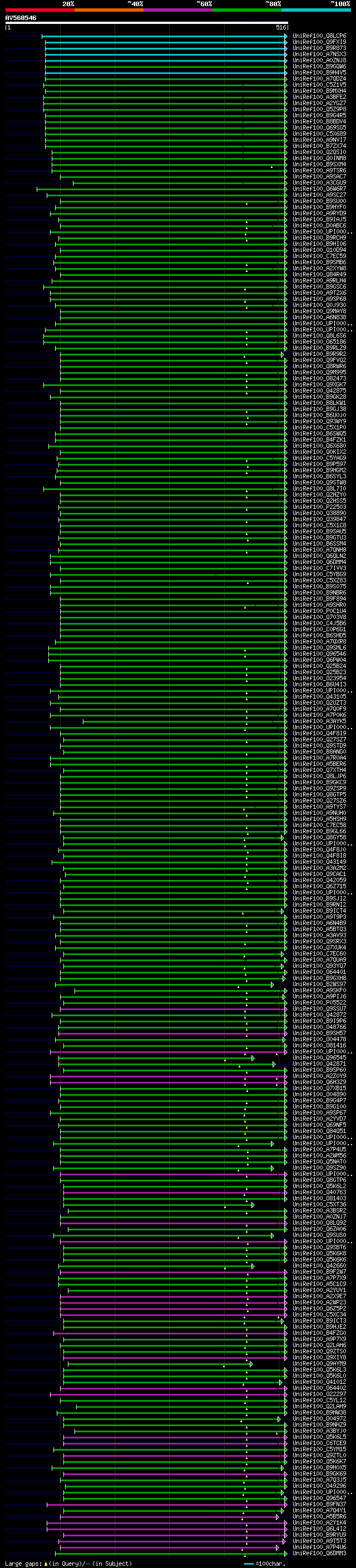Select hit UniRef100_A3BFE2

[319, 97]
